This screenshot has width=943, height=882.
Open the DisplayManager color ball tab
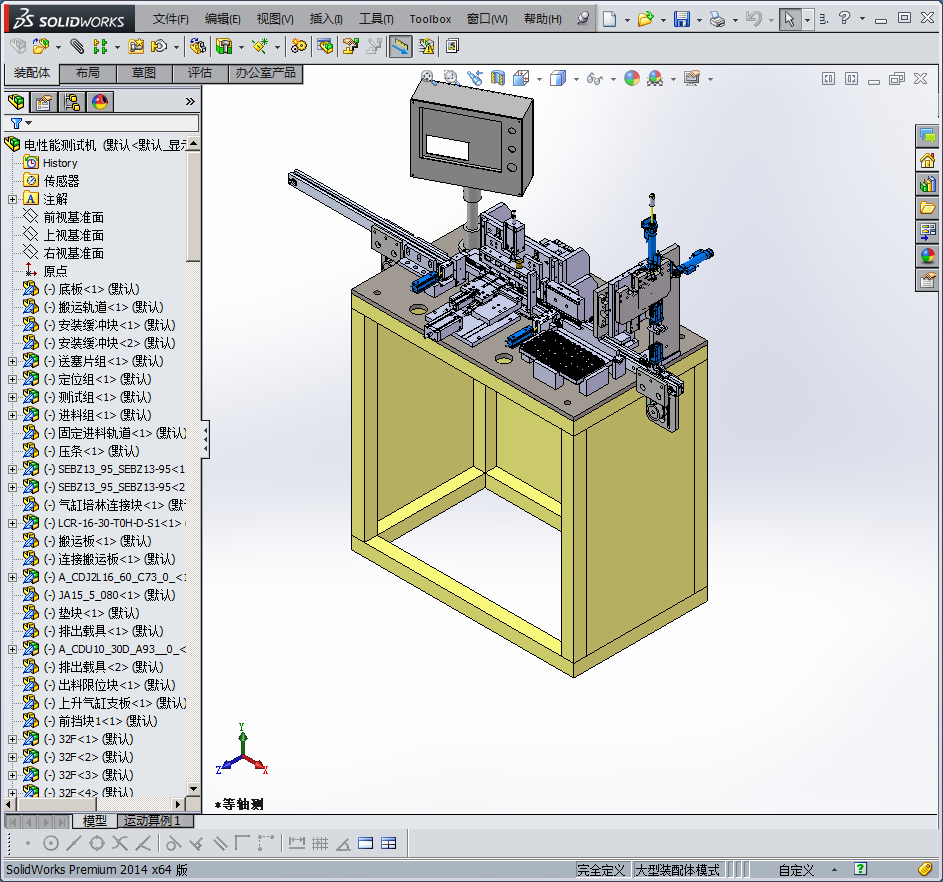point(100,102)
